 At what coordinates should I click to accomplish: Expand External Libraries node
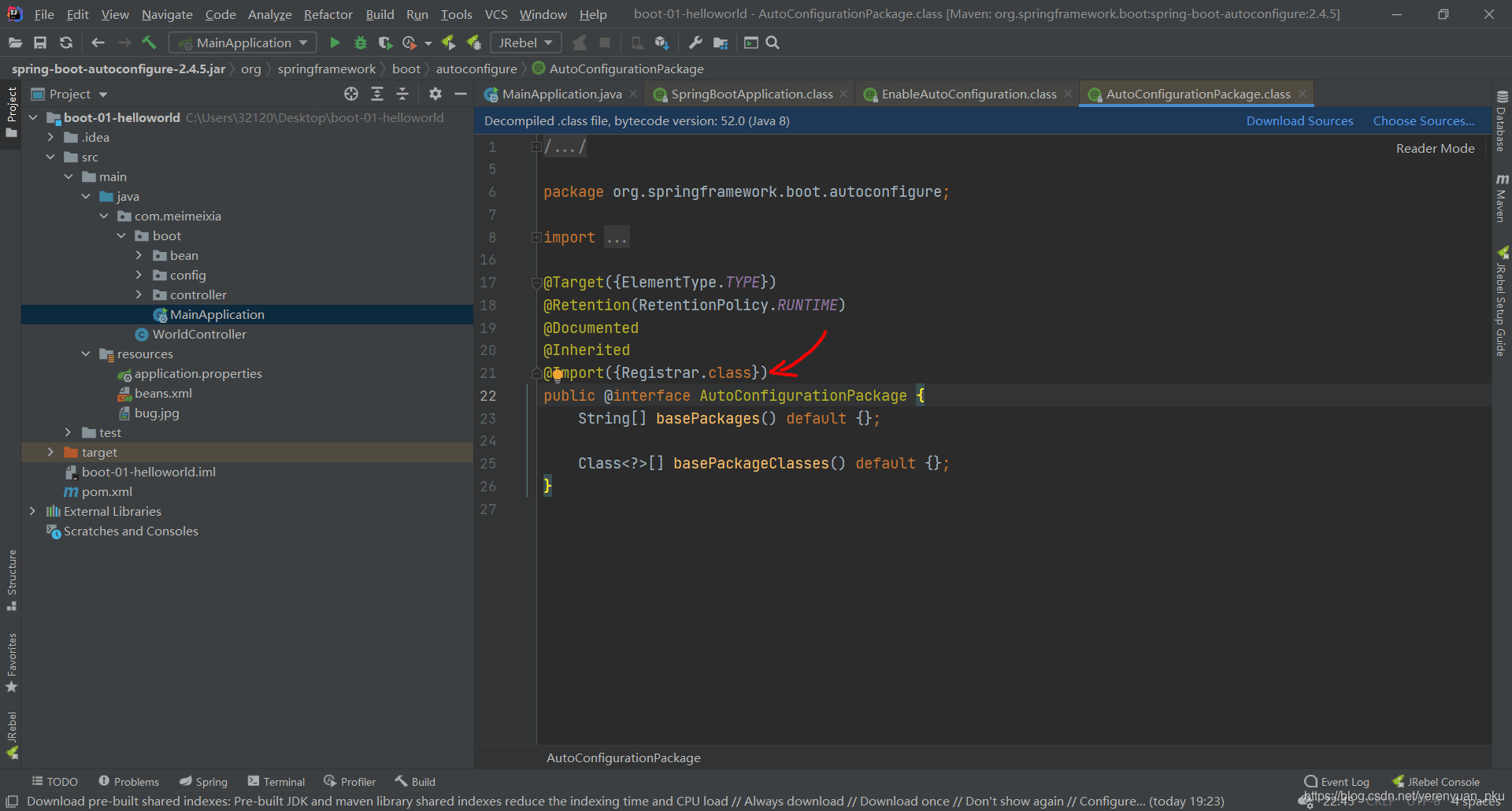coord(32,511)
